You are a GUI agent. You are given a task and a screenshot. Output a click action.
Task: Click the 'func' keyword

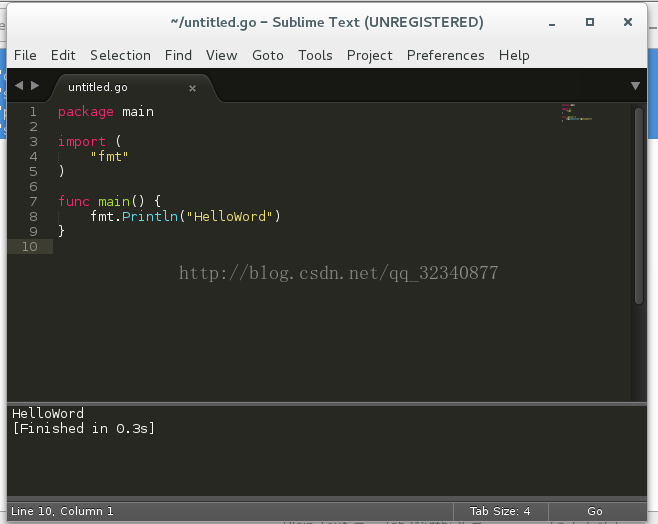pos(74,201)
